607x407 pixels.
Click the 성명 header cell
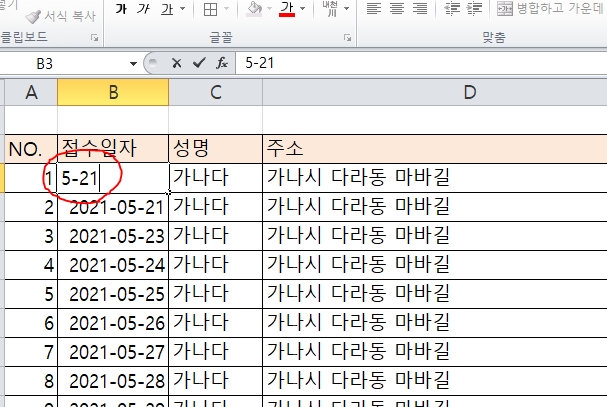pyautogui.click(x=216, y=149)
